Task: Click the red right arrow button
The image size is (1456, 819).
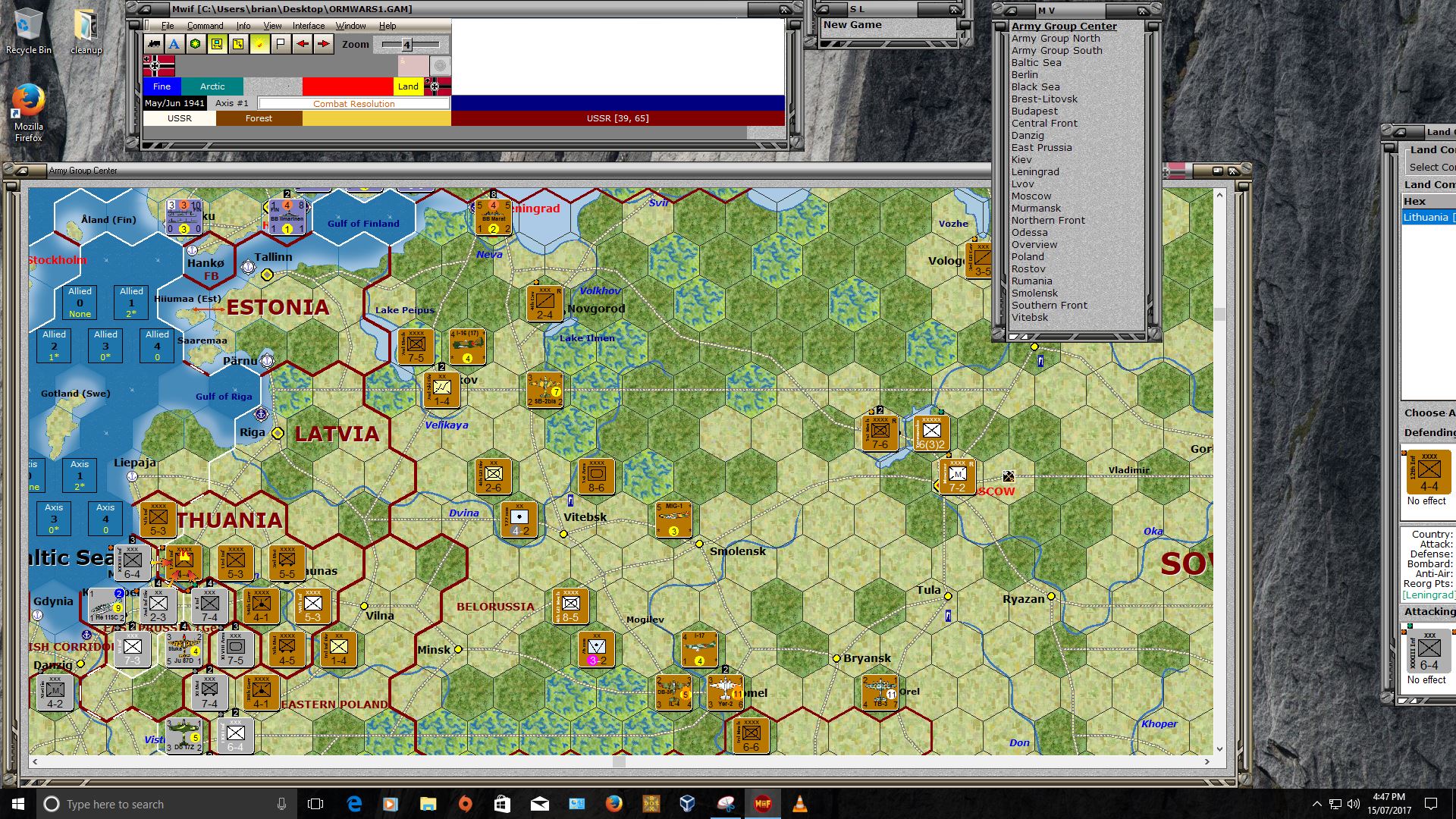Action: pos(324,44)
